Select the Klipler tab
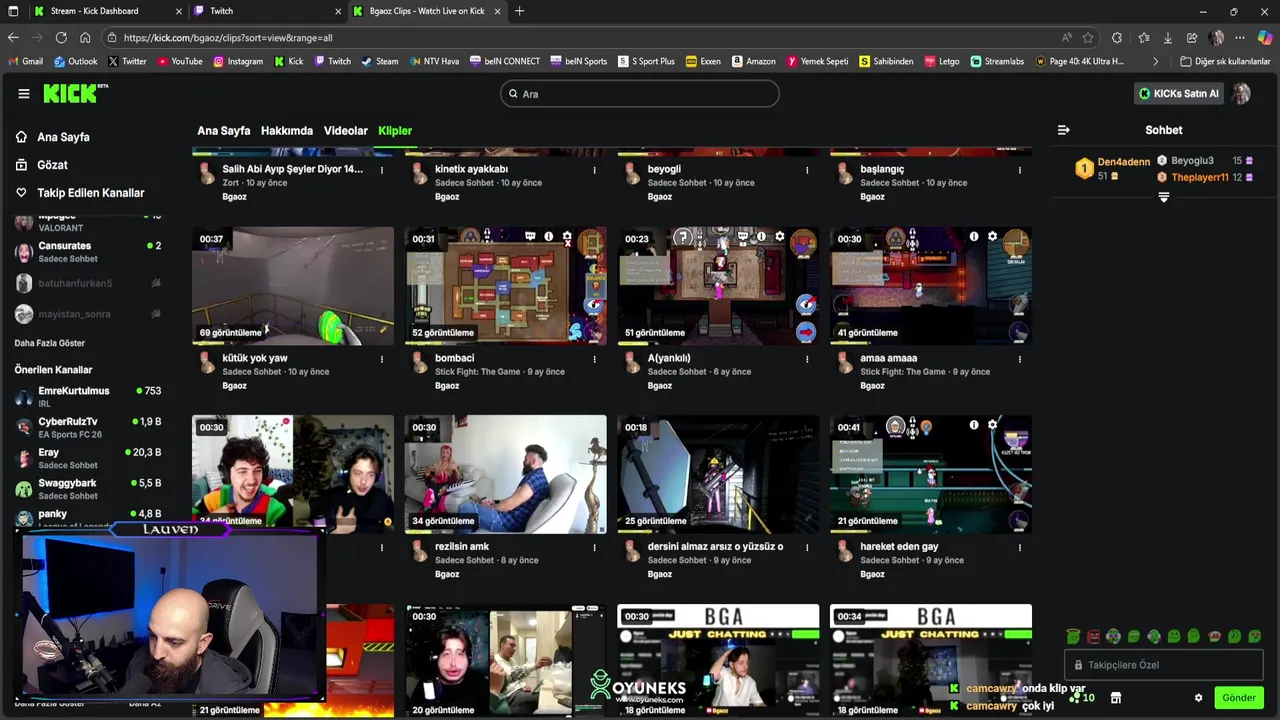 (x=395, y=131)
